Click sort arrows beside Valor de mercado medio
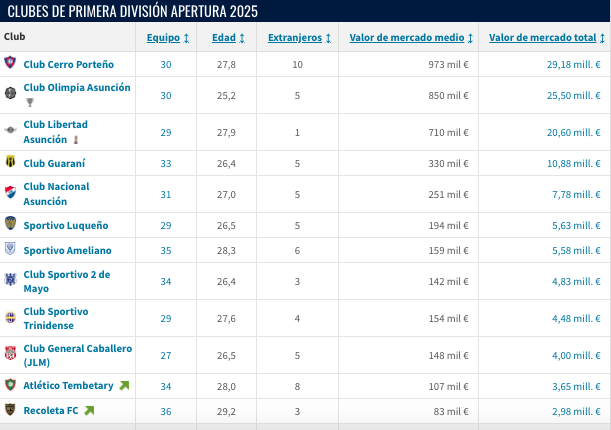 [470, 38]
